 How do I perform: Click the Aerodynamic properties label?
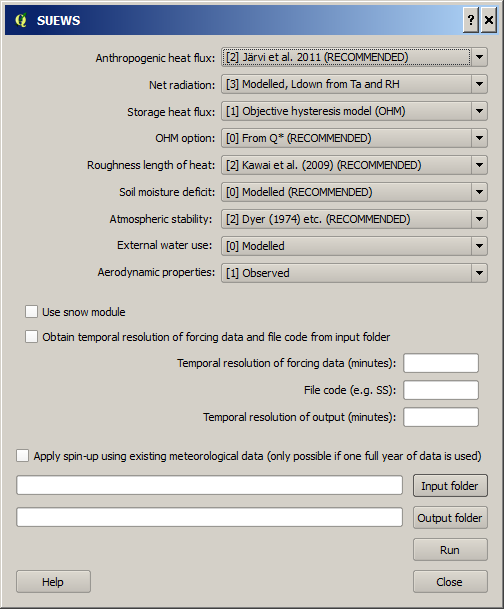pyautogui.click(x=156, y=272)
